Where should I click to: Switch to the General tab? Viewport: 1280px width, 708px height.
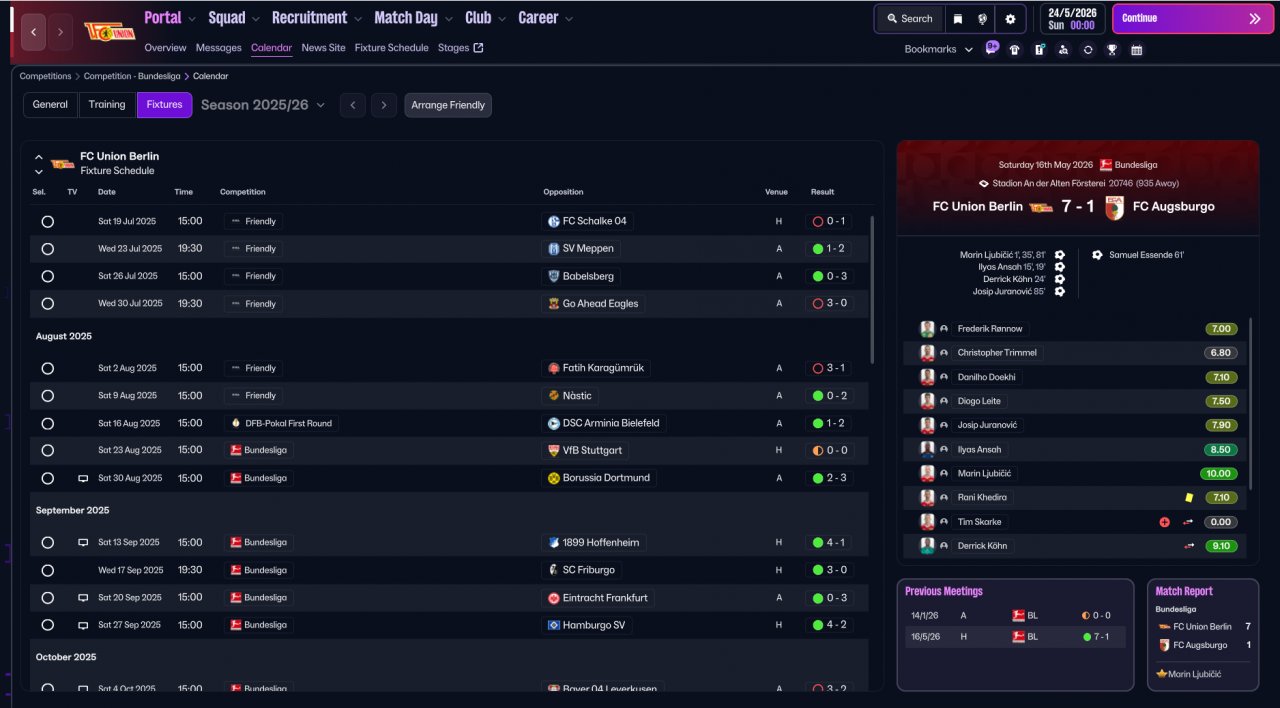[50, 105]
